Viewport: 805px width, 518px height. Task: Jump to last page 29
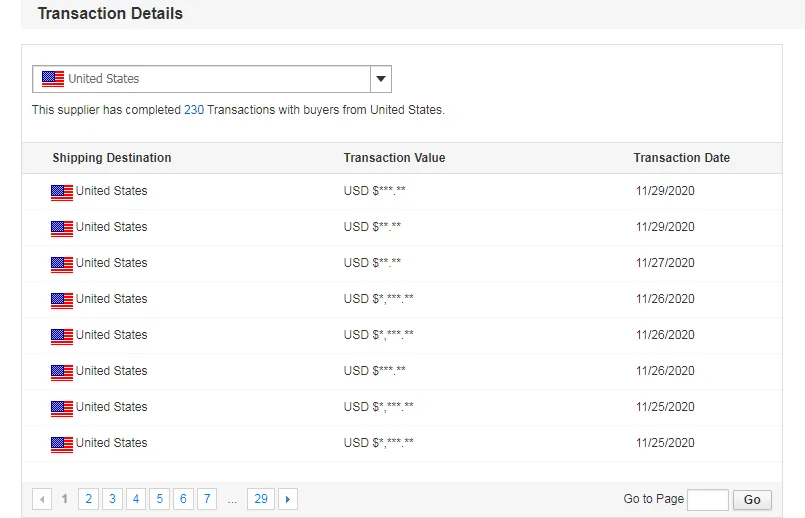[x=261, y=499]
